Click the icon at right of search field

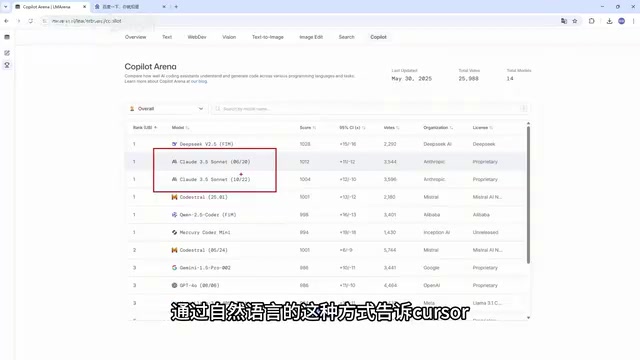pos(523,109)
